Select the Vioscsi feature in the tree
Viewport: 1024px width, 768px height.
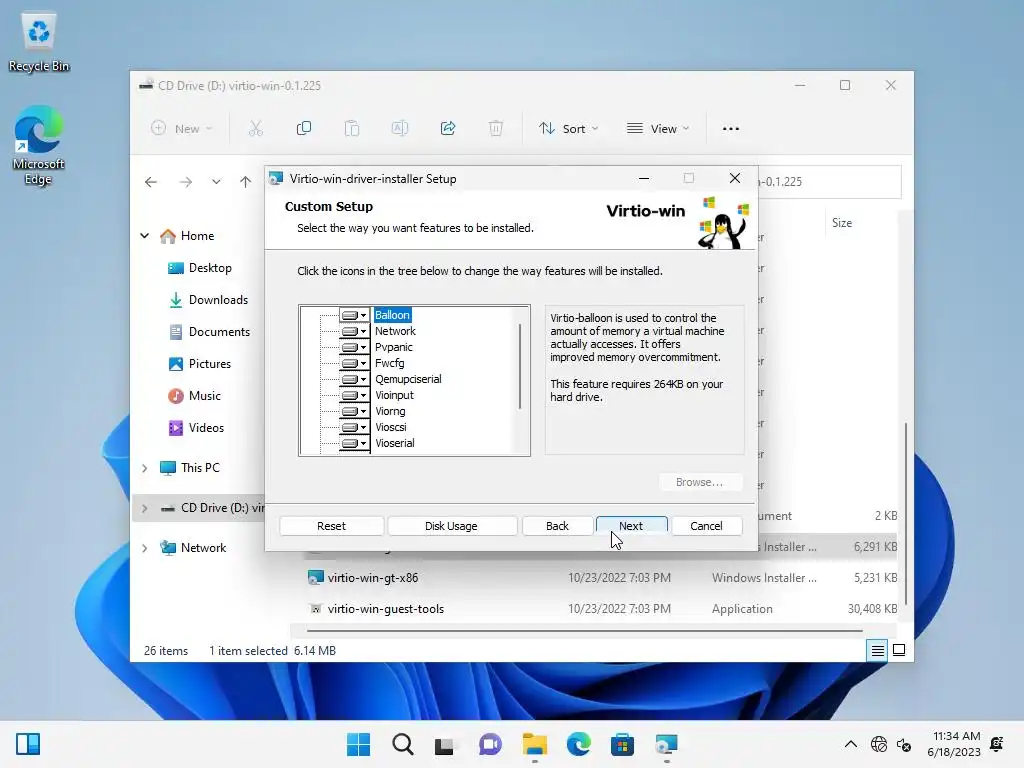coord(391,427)
